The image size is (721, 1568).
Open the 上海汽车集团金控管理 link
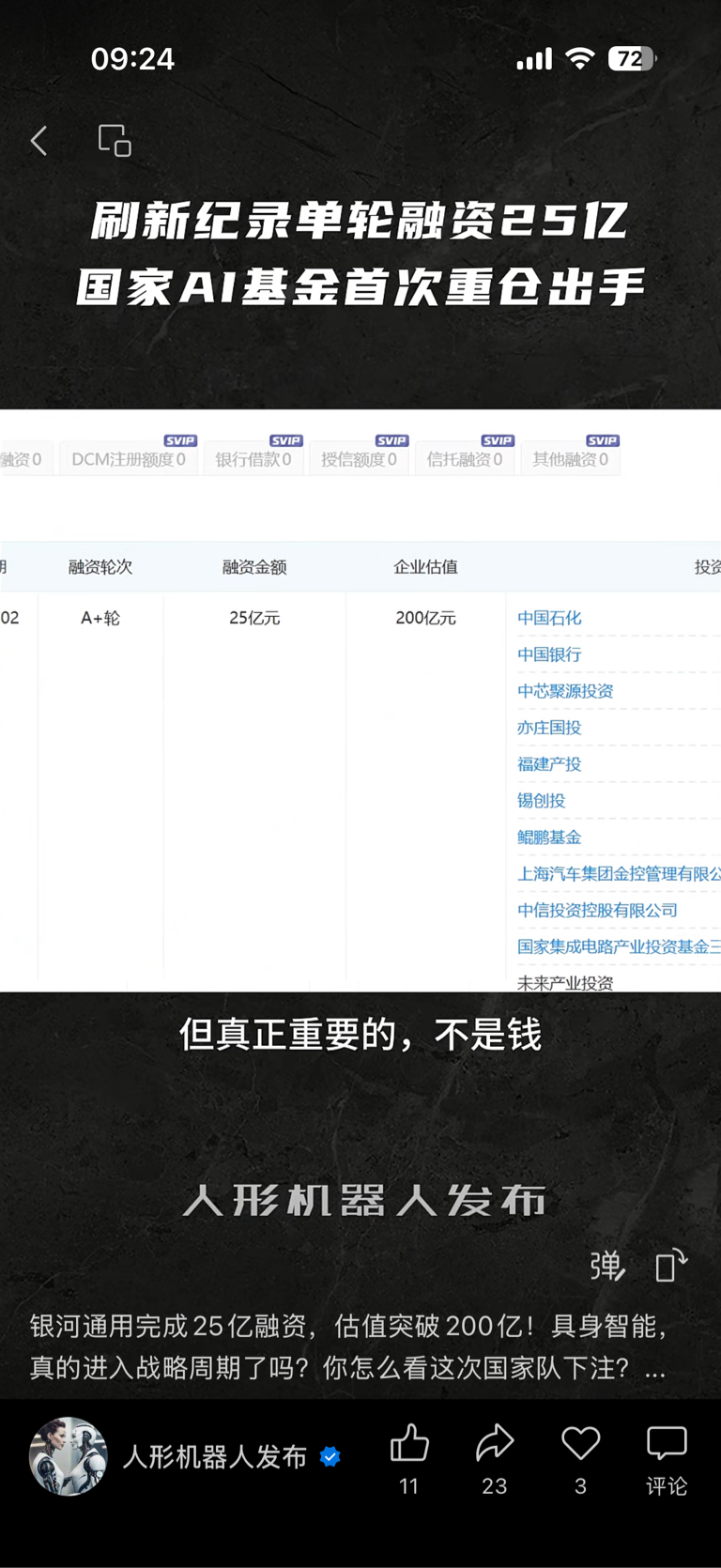coord(619,874)
